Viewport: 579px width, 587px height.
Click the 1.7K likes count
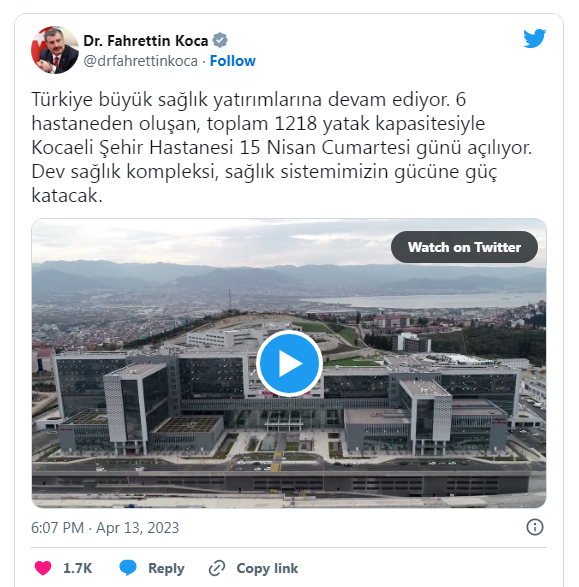pyautogui.click(x=77, y=568)
